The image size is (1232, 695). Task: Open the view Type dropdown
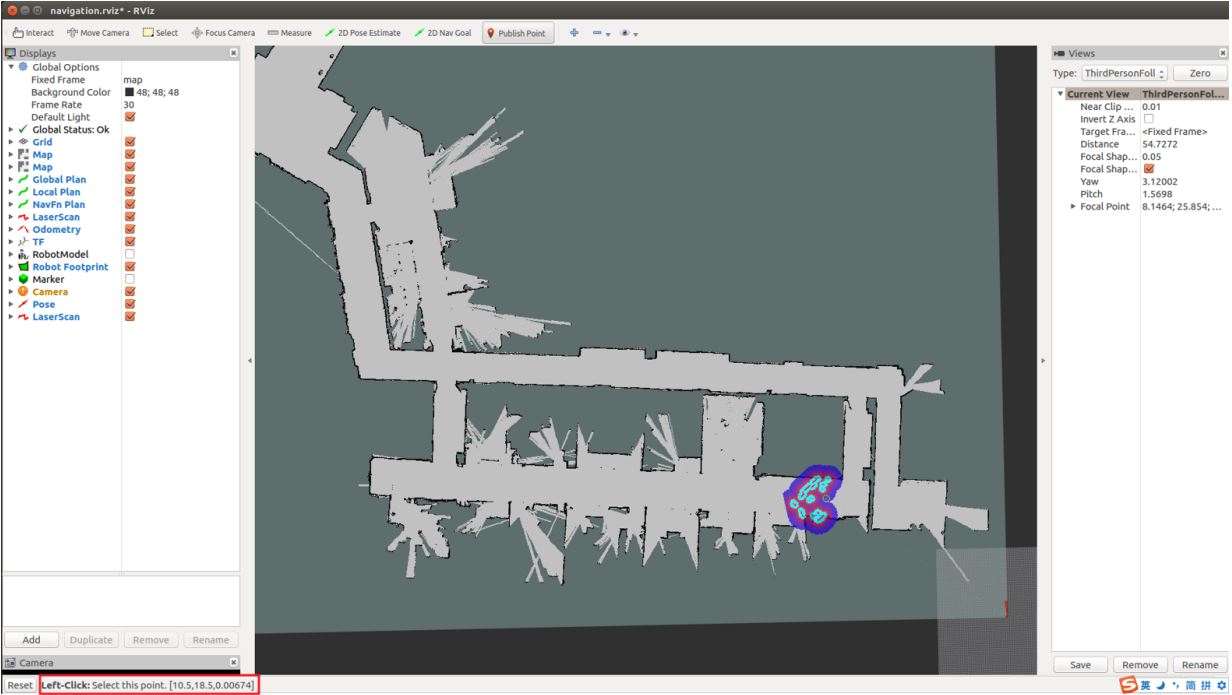coord(1125,73)
